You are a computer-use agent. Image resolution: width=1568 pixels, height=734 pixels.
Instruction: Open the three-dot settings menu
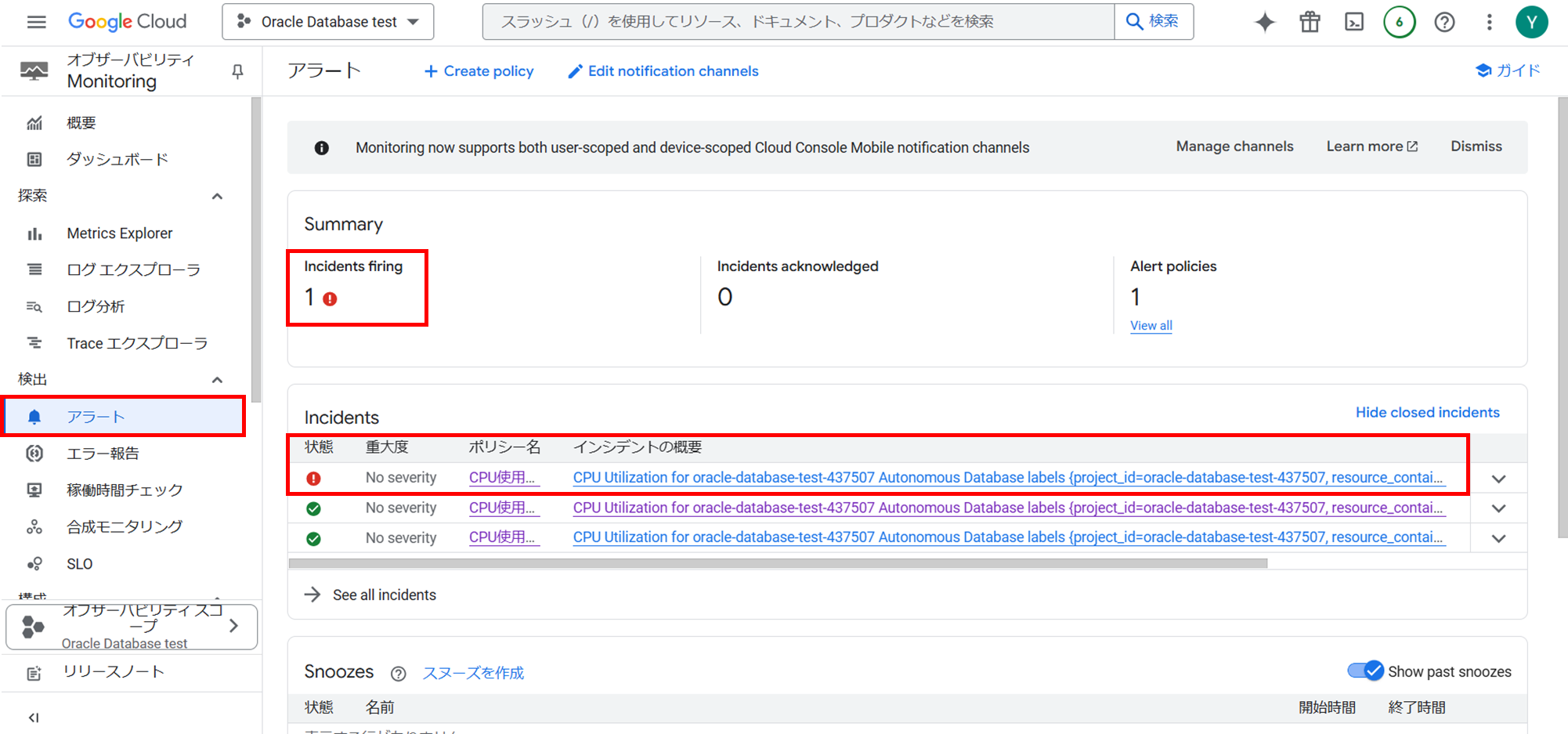[1489, 22]
